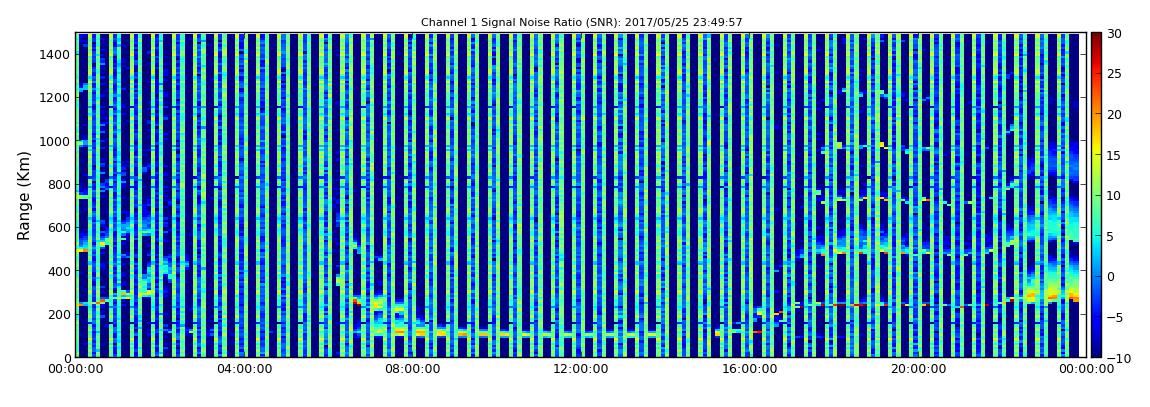
Task: Click the dark red top of the colorbar
Action: 1096,38
